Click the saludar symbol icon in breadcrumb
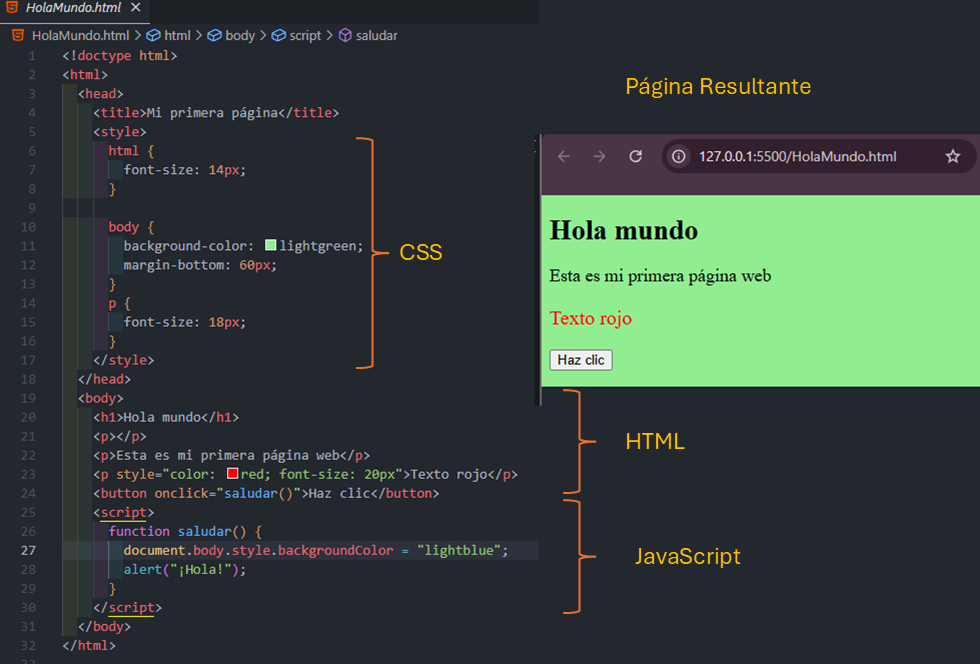The width and height of the screenshot is (980, 664). [x=345, y=35]
